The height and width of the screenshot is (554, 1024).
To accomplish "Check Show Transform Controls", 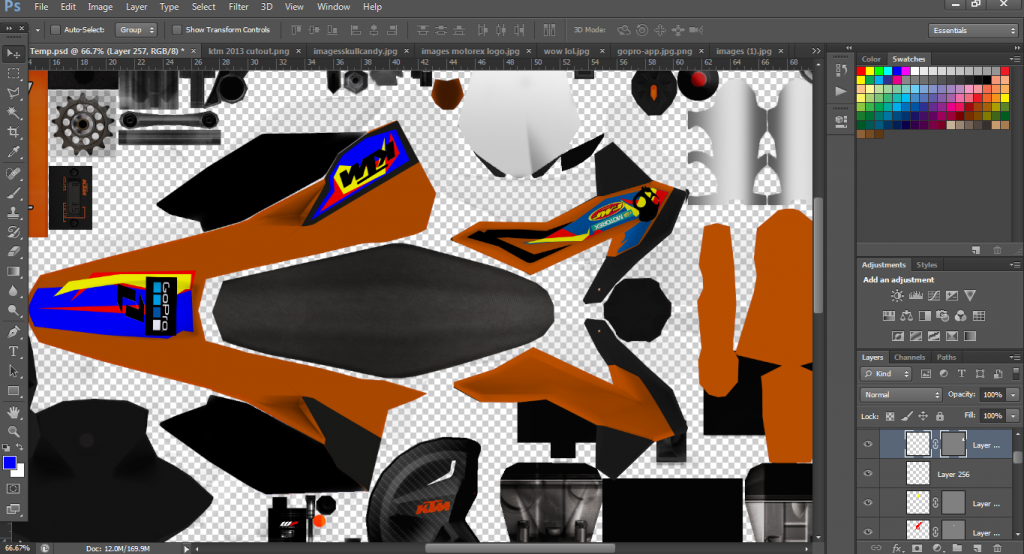I will point(177,30).
